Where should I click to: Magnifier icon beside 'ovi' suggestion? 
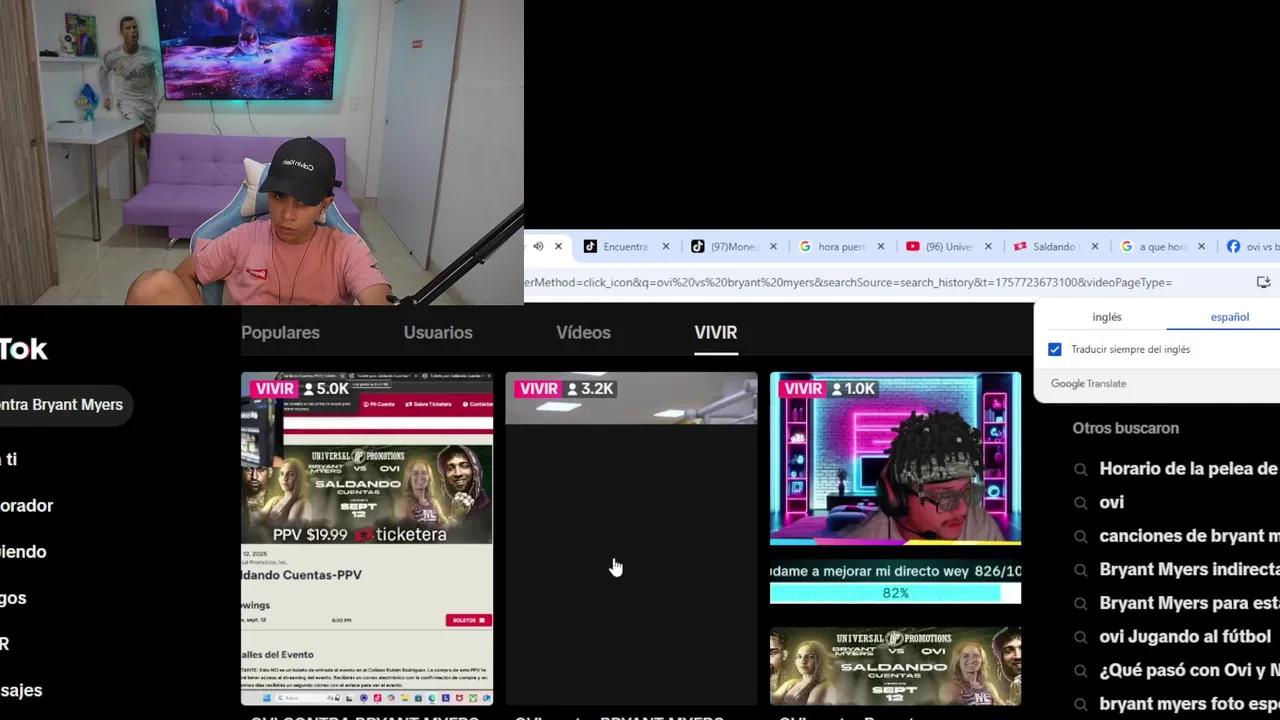coord(1080,503)
